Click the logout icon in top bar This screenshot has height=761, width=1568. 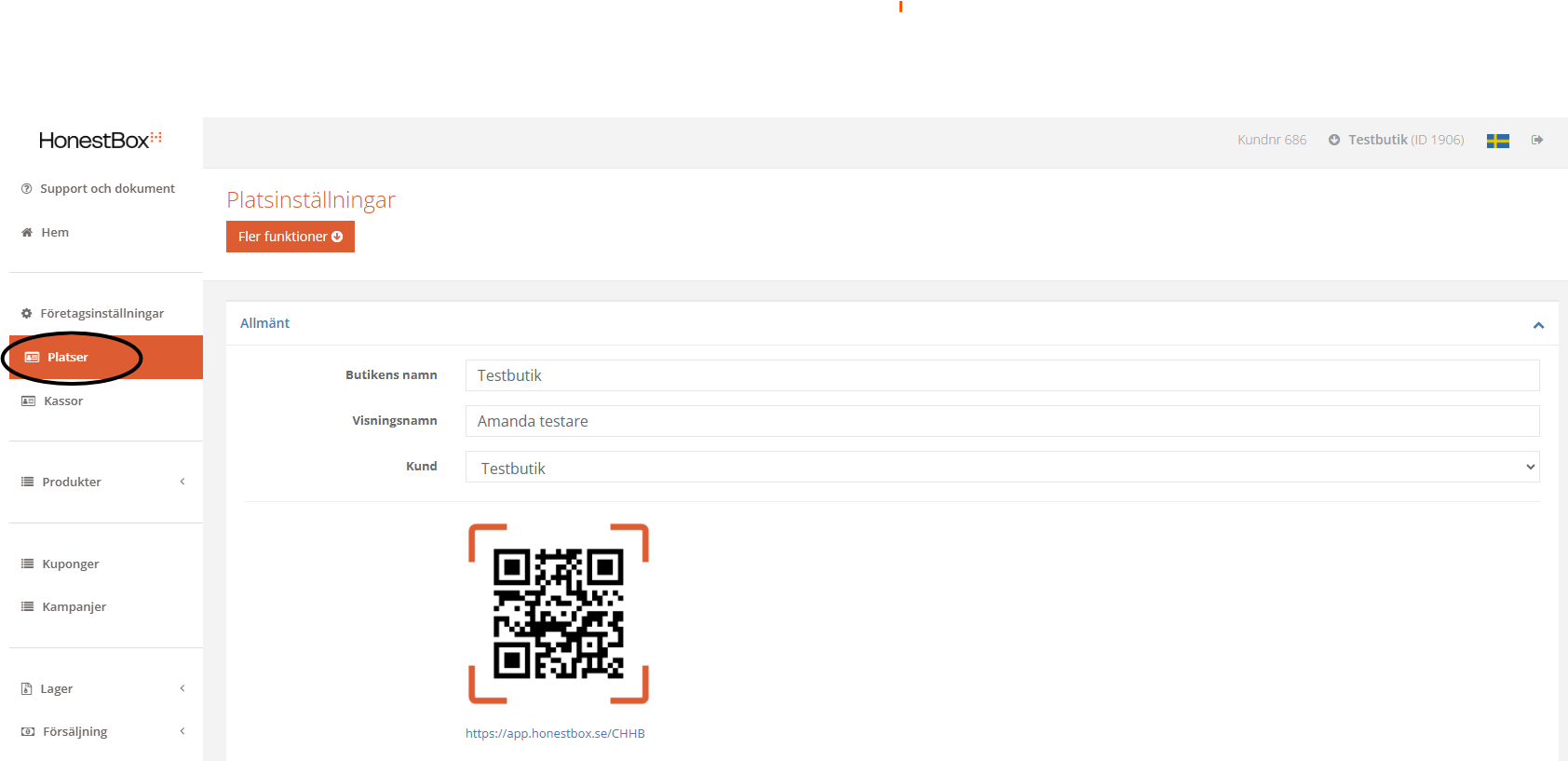tap(1537, 140)
